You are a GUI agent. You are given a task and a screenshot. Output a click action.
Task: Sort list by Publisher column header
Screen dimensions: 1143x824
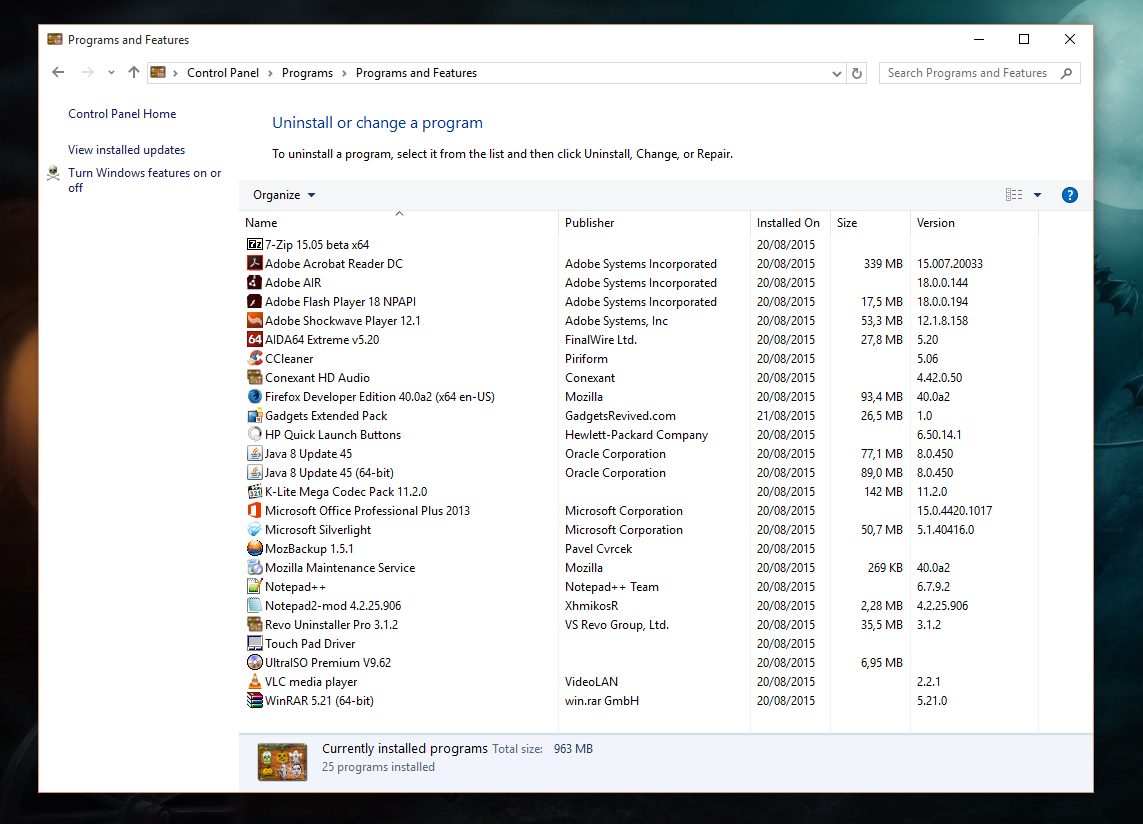[x=655, y=222]
